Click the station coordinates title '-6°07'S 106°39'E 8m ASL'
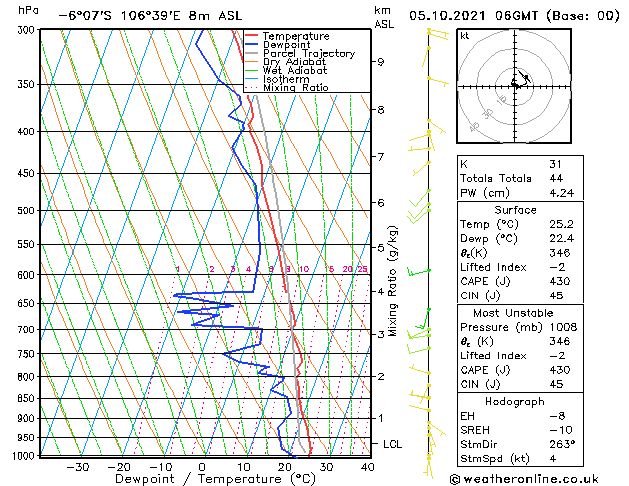This screenshot has height=486, width=629. 150,16
